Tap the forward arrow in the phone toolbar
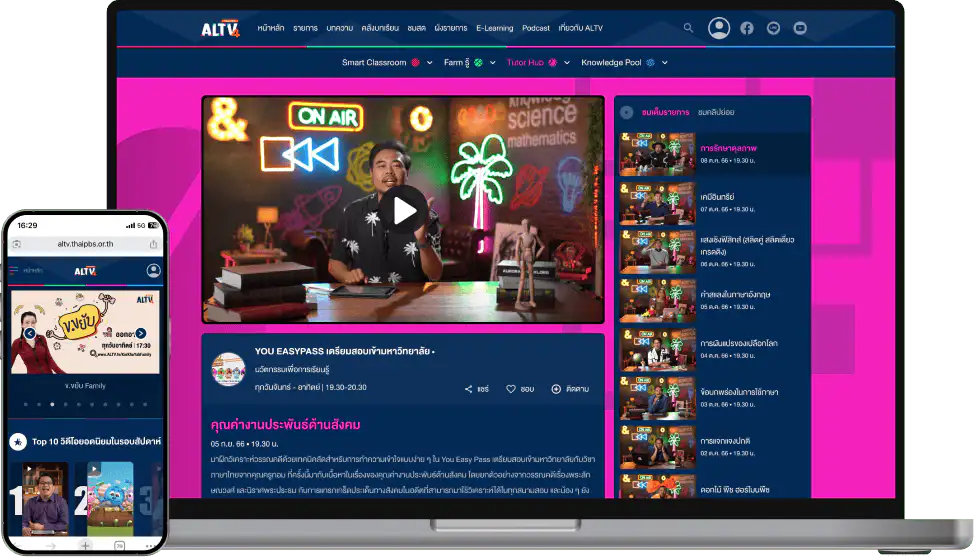The image size is (974, 557). [51, 545]
